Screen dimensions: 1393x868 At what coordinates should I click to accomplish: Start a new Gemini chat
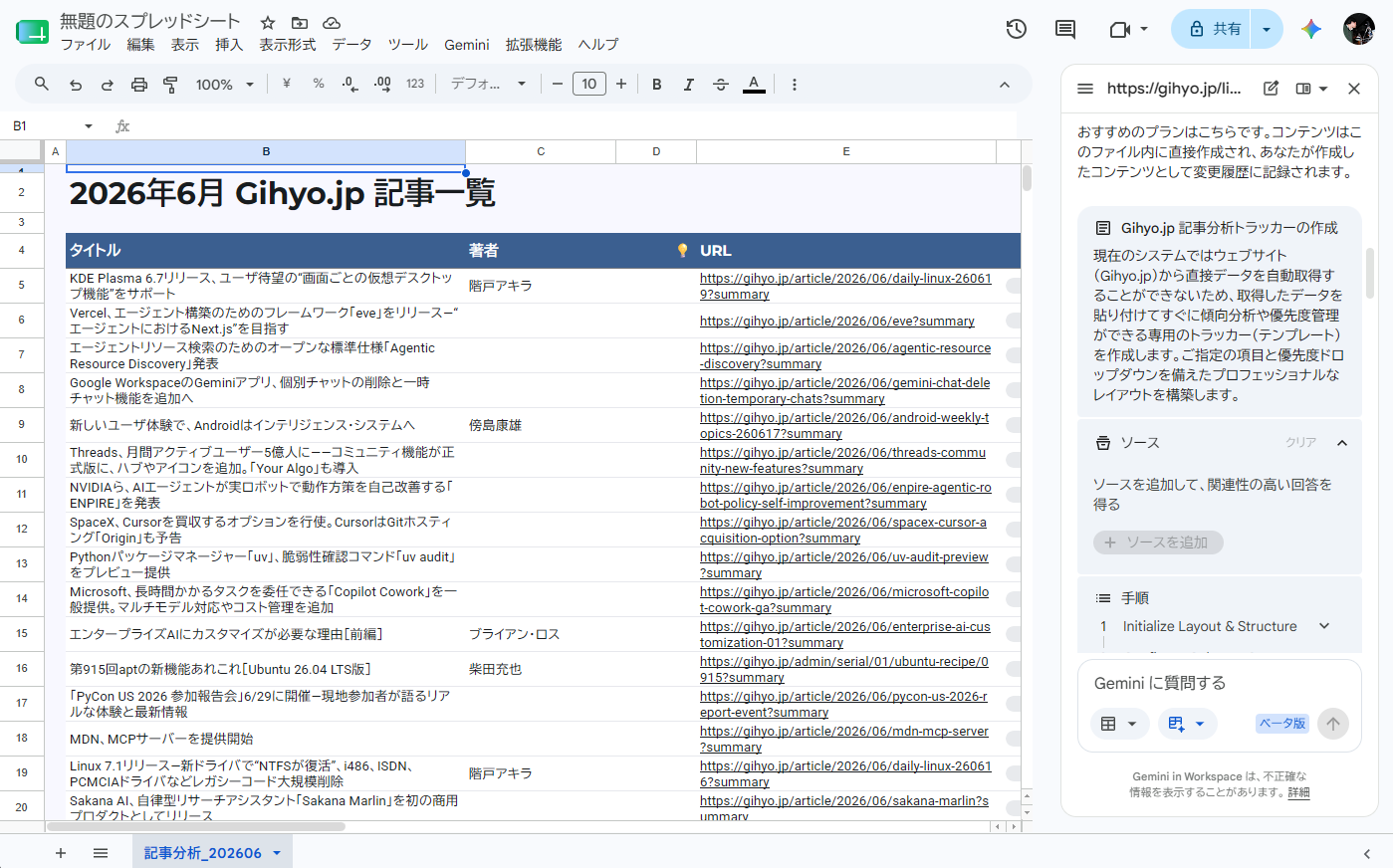click(1271, 89)
